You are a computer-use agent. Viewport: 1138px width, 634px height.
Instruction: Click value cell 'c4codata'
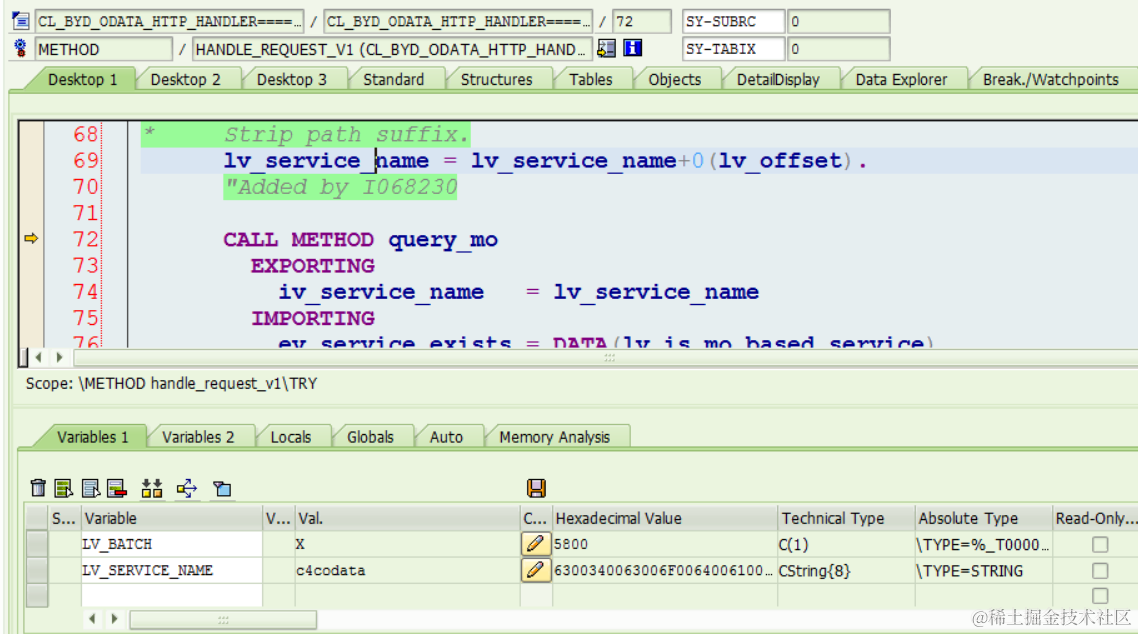[407, 570]
